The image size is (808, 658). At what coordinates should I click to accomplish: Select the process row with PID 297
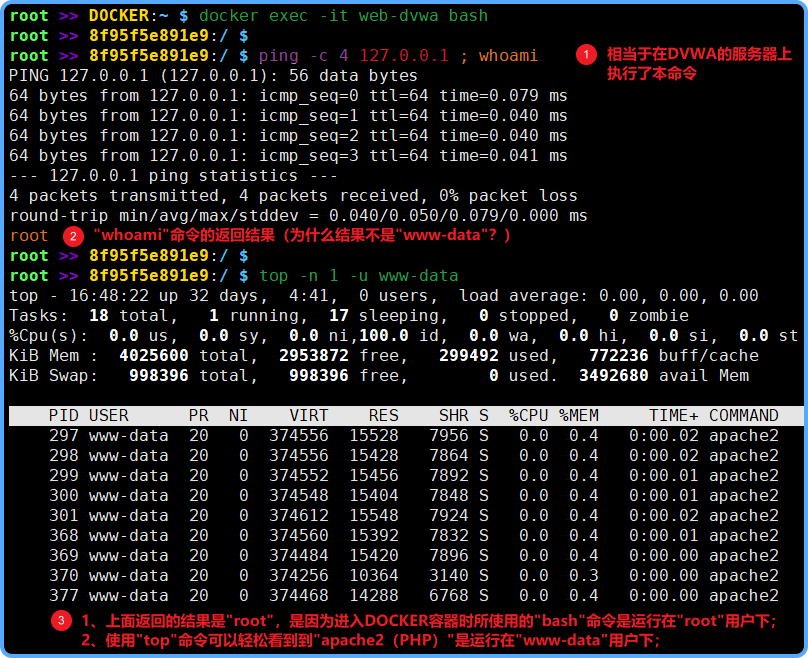tap(414, 436)
